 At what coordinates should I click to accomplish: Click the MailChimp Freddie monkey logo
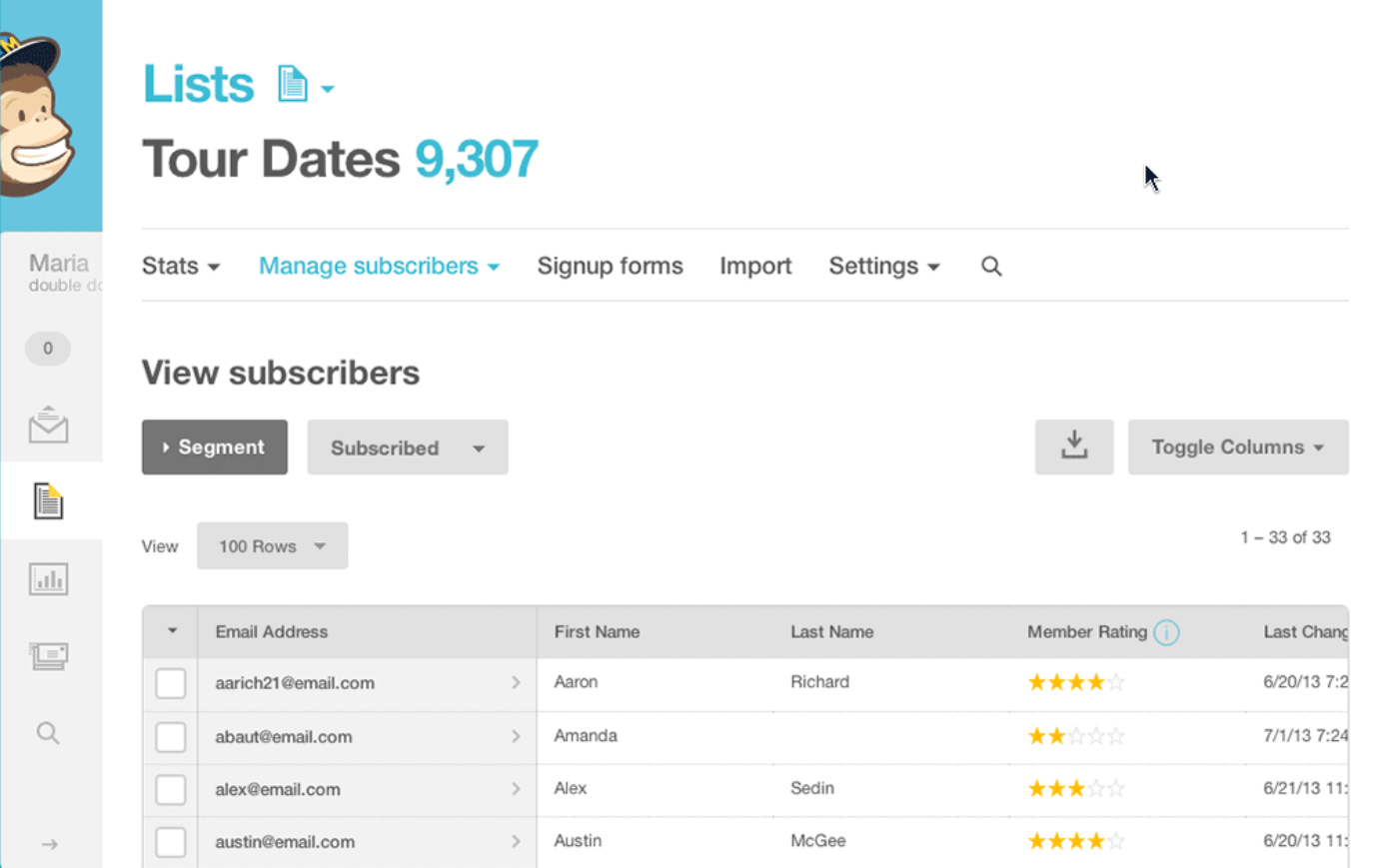40,115
